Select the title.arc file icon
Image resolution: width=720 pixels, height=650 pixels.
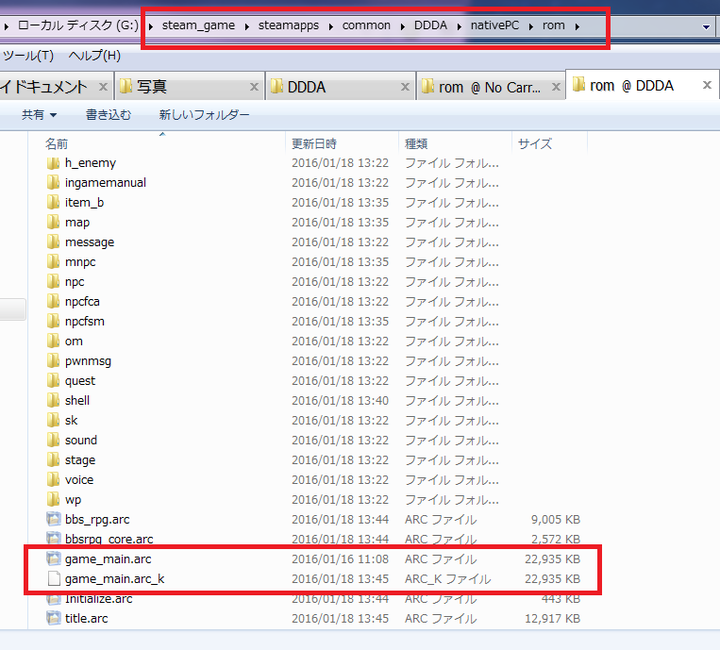click(53, 618)
